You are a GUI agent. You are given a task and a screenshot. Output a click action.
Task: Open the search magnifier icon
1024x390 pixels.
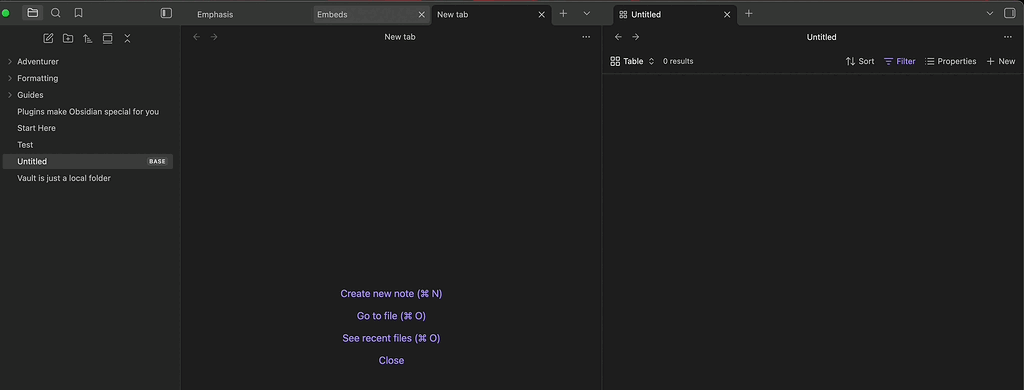[56, 13]
